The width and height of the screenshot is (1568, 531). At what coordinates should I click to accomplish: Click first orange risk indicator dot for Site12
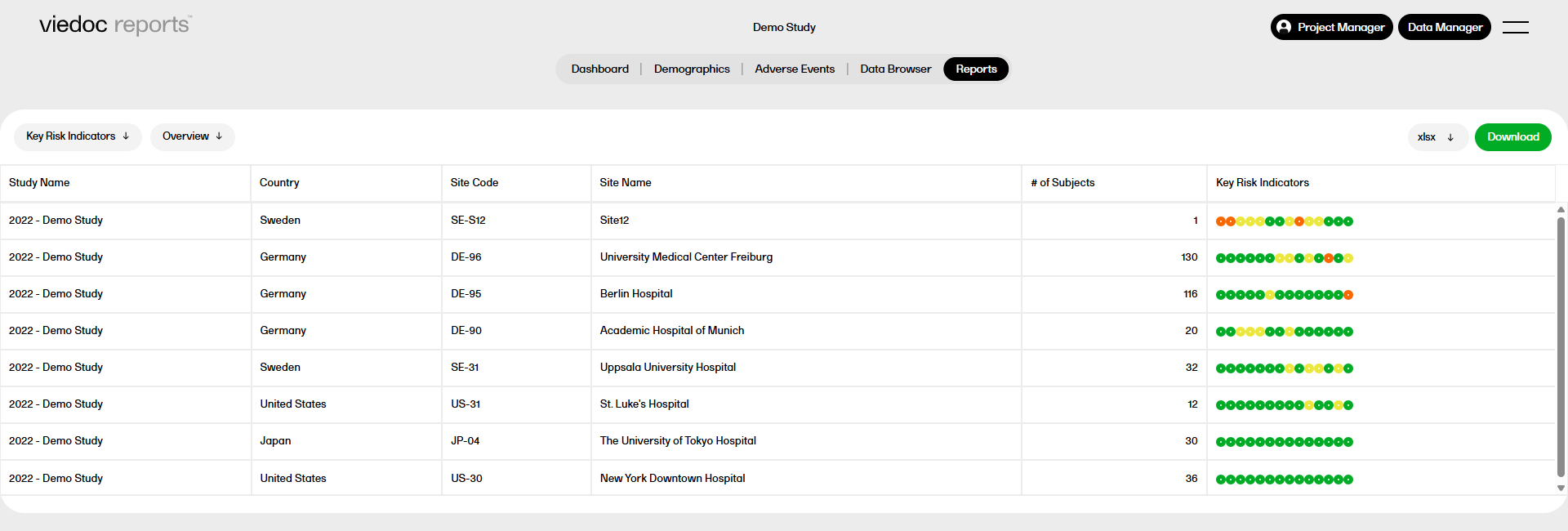click(x=1221, y=221)
